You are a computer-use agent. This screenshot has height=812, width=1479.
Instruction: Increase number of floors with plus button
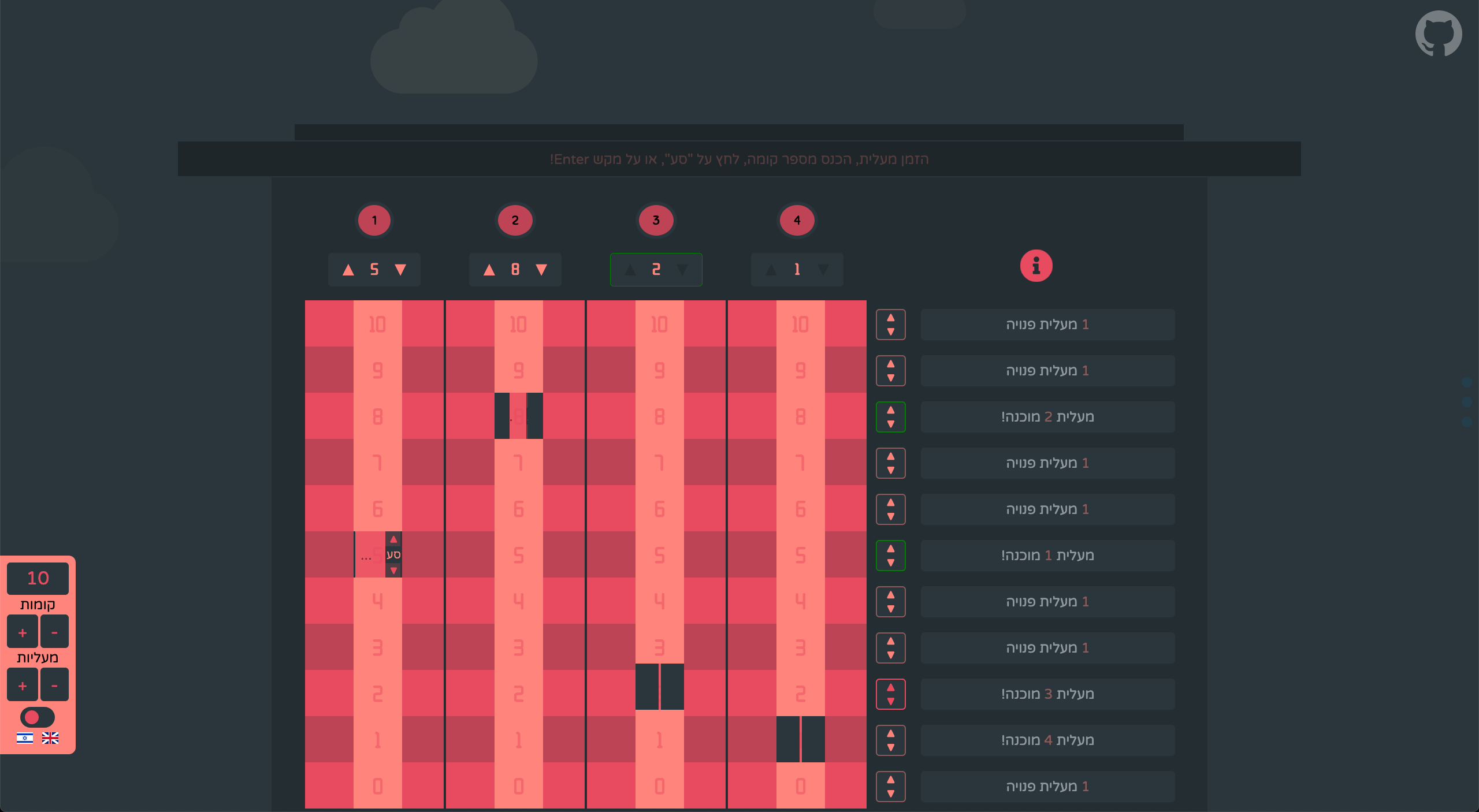pyautogui.click(x=23, y=632)
